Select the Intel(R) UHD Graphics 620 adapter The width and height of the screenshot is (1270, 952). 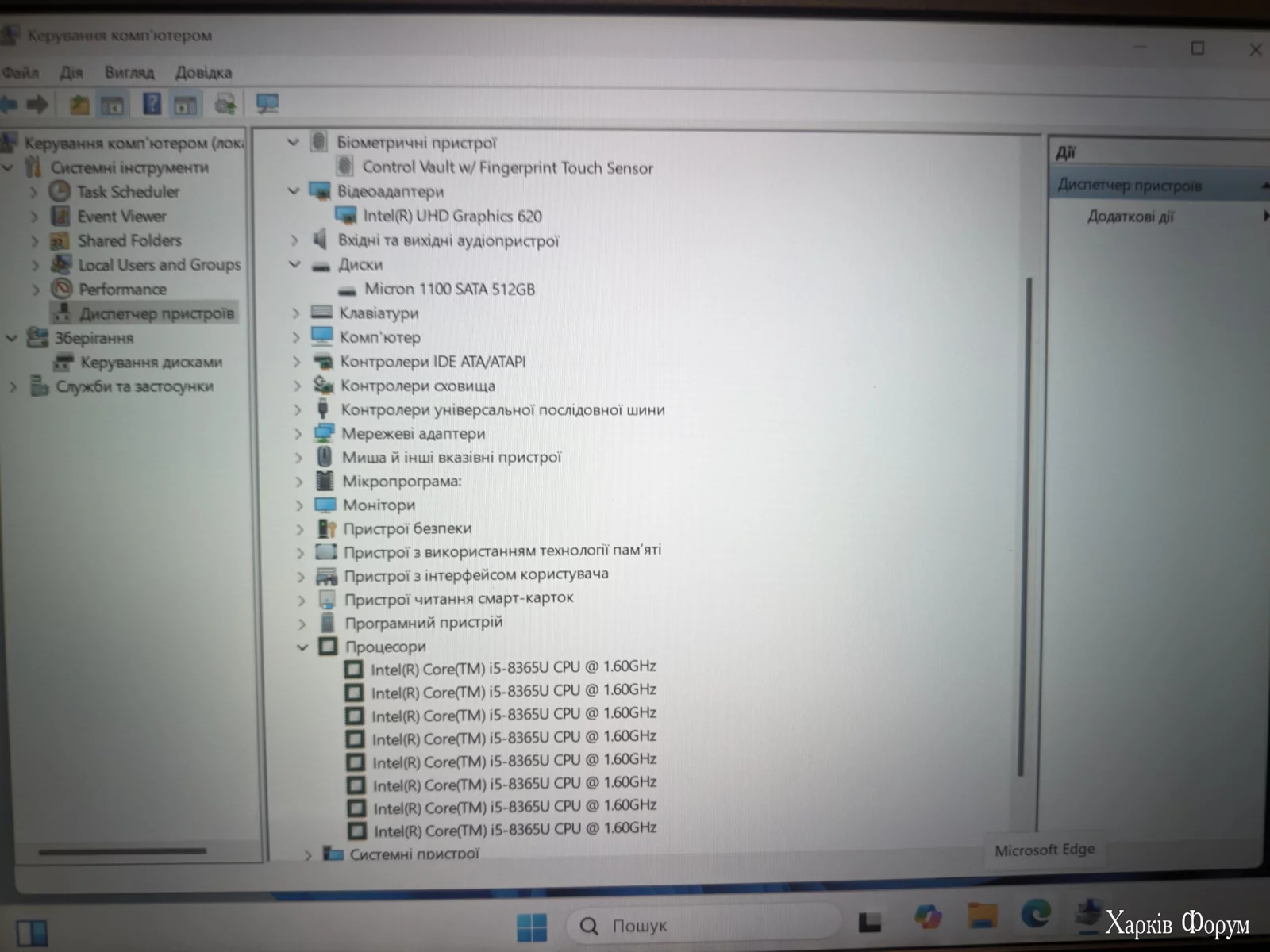[452, 216]
